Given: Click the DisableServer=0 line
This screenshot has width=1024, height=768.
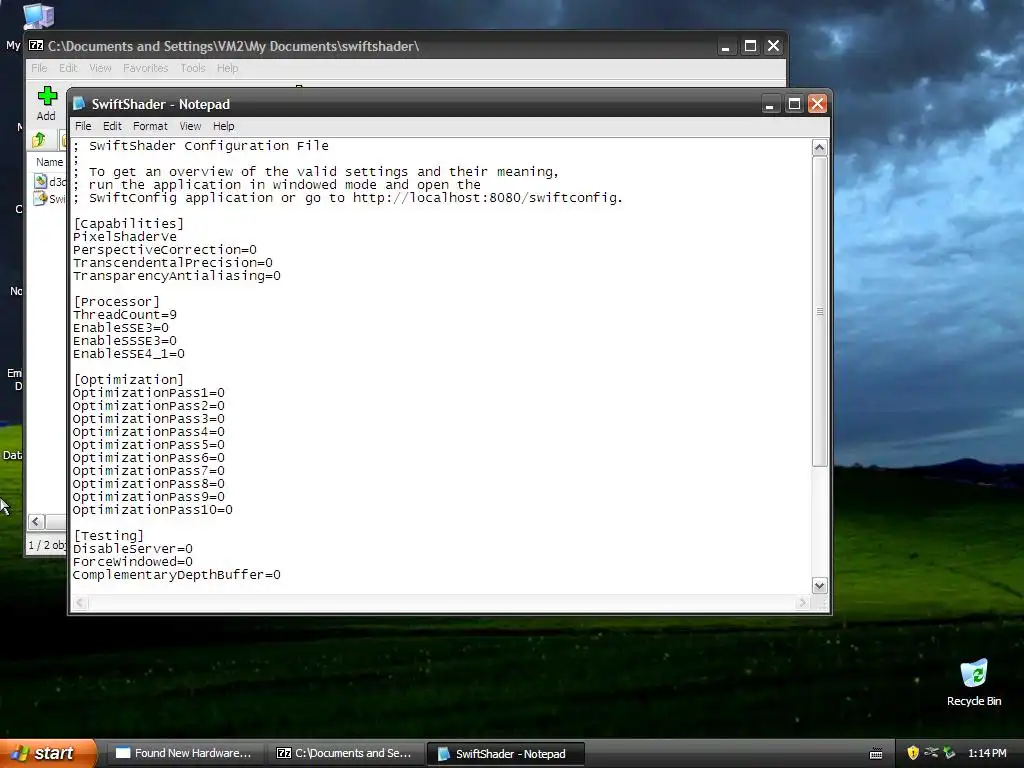Looking at the screenshot, I should [133, 549].
